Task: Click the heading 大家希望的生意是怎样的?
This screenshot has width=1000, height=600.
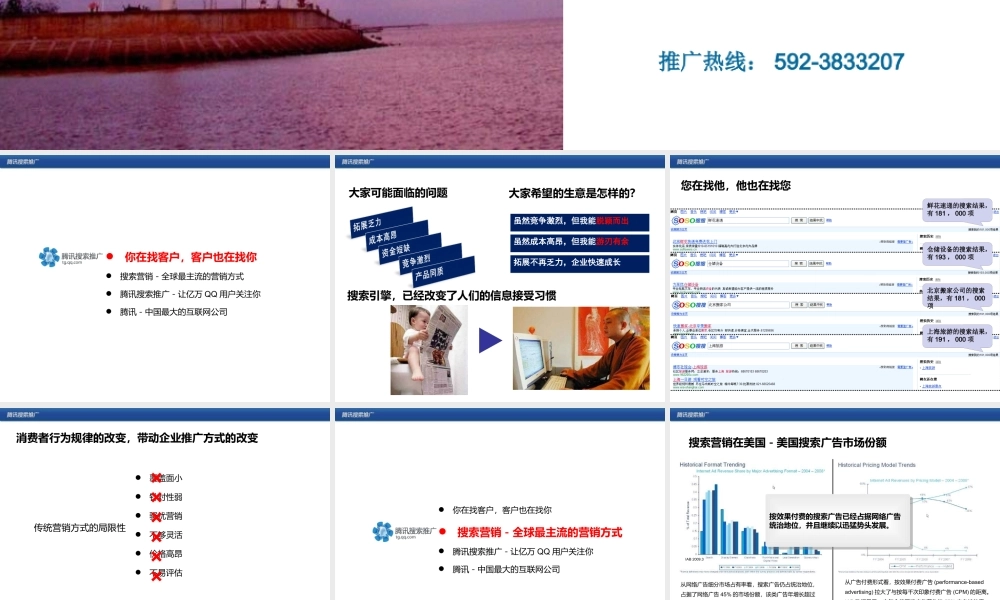Action: (x=572, y=193)
